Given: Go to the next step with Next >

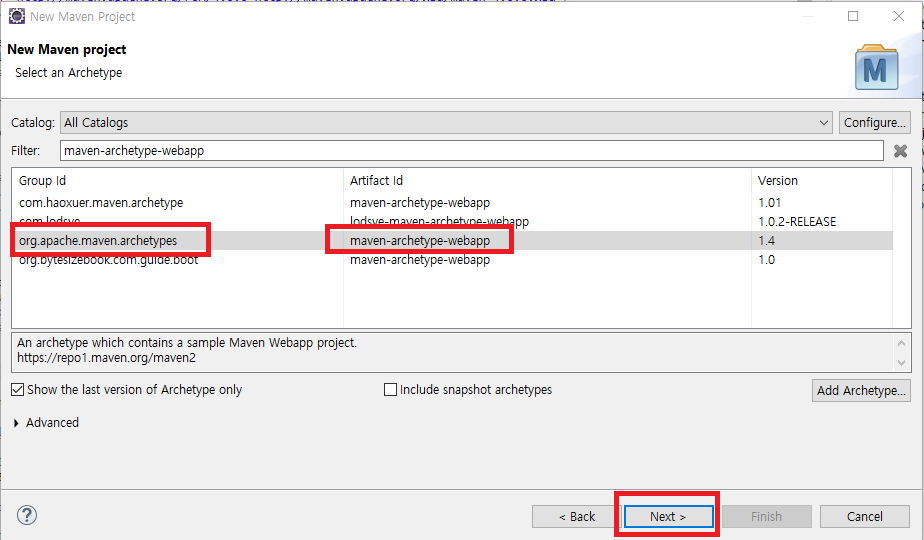Looking at the screenshot, I should 668,516.
